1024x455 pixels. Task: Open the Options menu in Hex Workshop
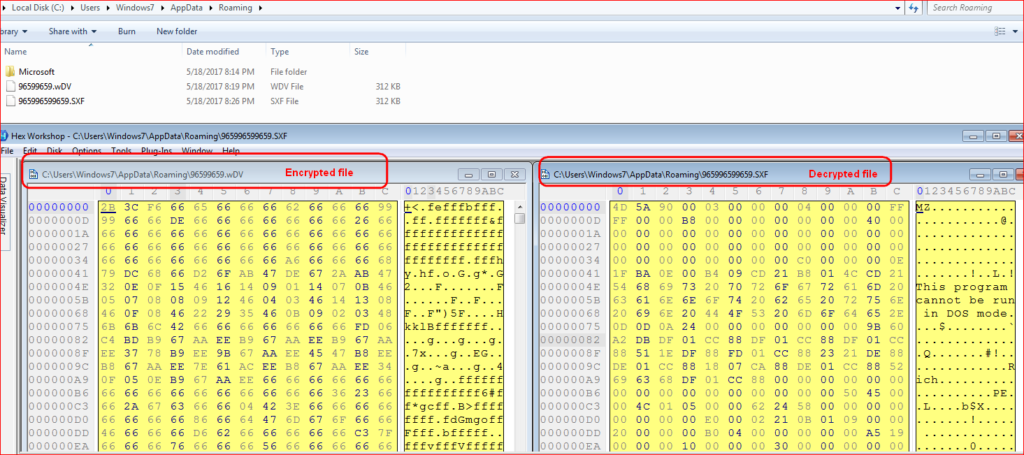[87, 151]
